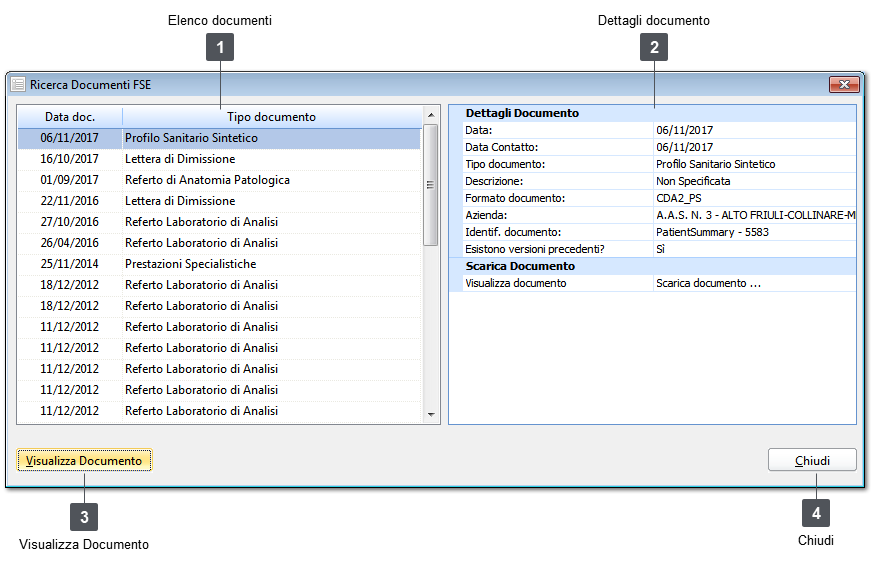874x568 pixels.
Task: Click the A.A.S. N. 3 Azienda value
Action: (755, 215)
